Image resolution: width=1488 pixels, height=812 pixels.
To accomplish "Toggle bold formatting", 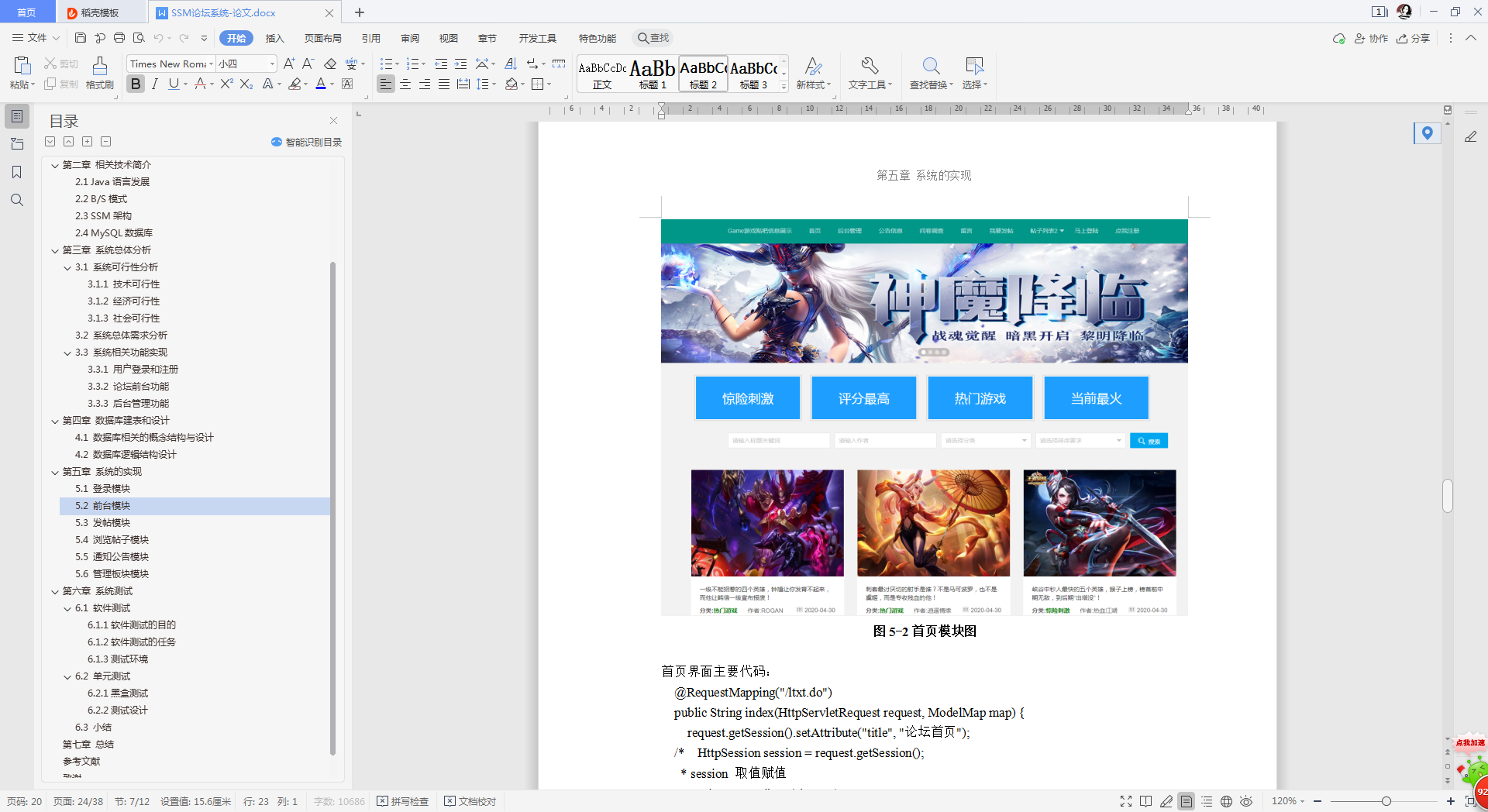I will click(x=136, y=84).
